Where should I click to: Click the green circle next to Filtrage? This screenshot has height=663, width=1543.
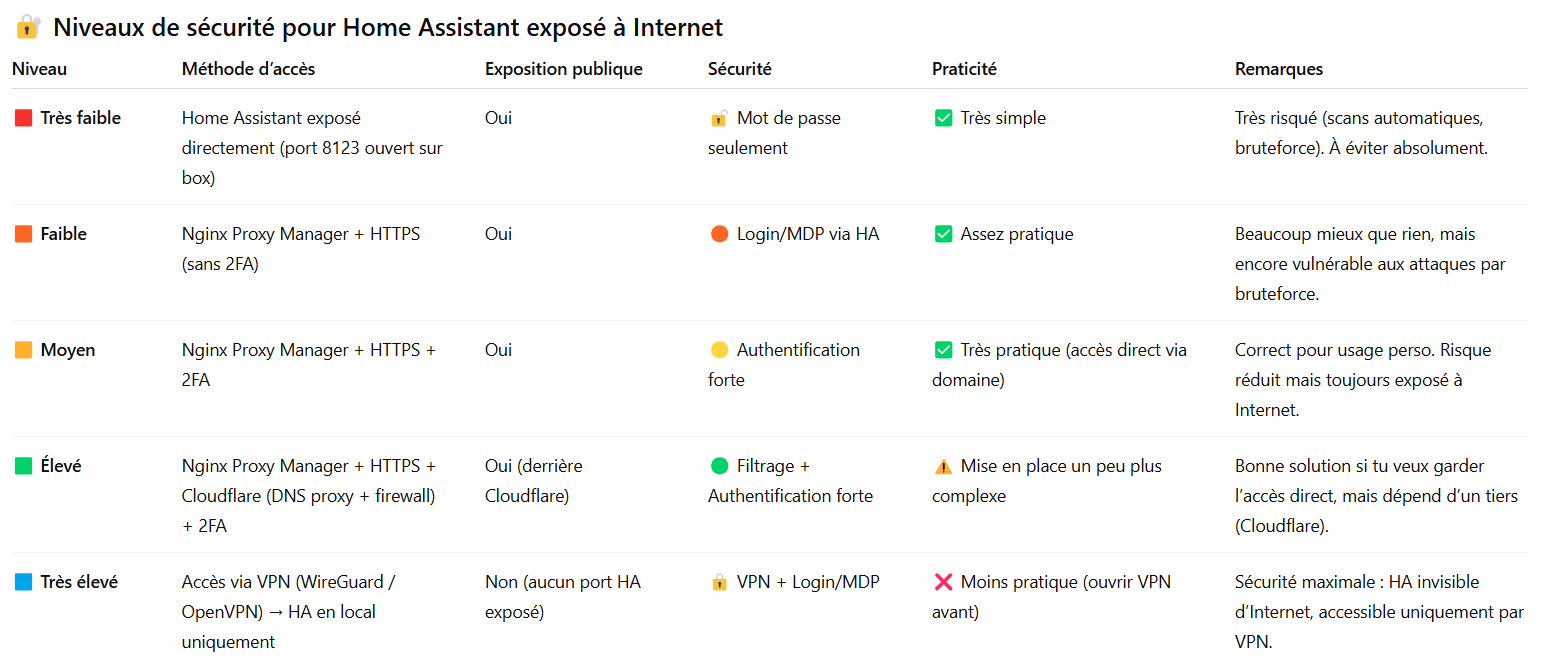718,466
